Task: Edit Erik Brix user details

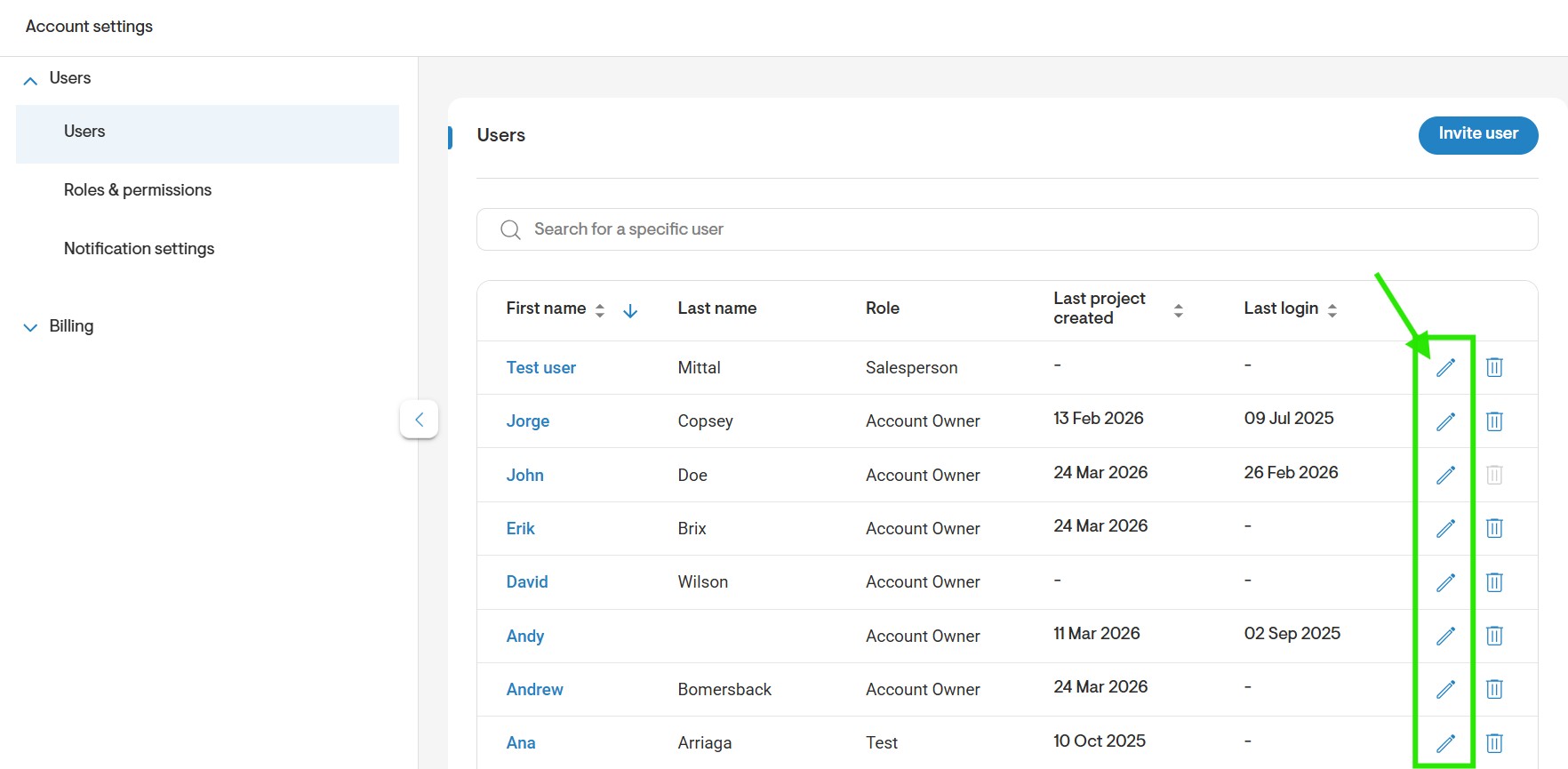Action: (1446, 528)
